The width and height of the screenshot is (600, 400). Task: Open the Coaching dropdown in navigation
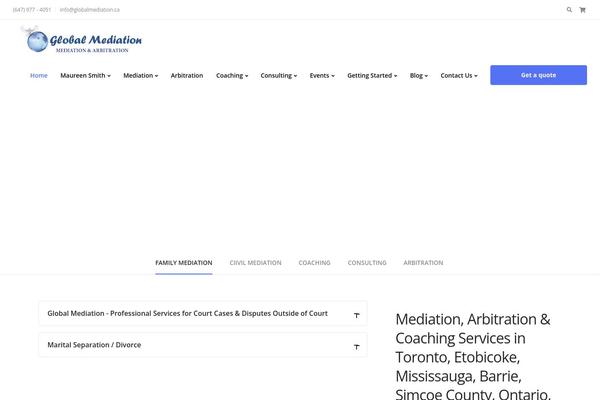coord(232,75)
